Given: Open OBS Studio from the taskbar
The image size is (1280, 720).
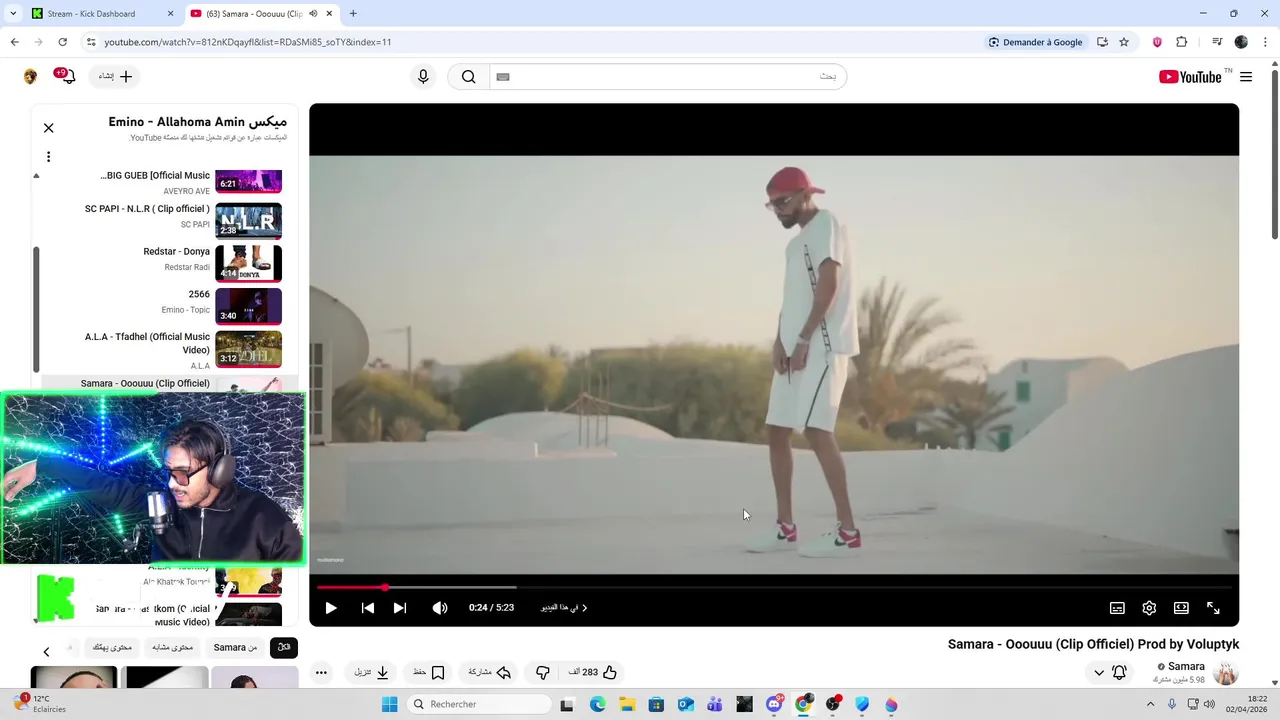Looking at the screenshot, I should pyautogui.click(x=833, y=704).
